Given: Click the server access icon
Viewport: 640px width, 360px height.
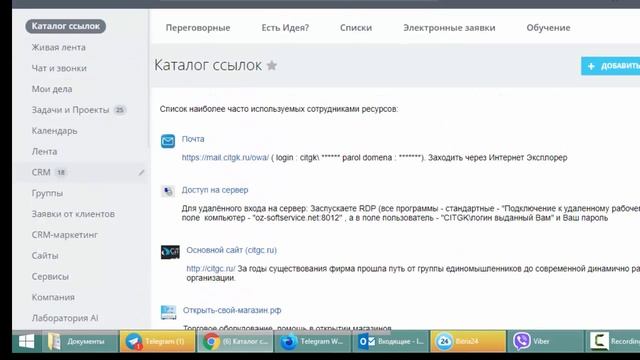Looking at the screenshot, I should click(x=168, y=191).
